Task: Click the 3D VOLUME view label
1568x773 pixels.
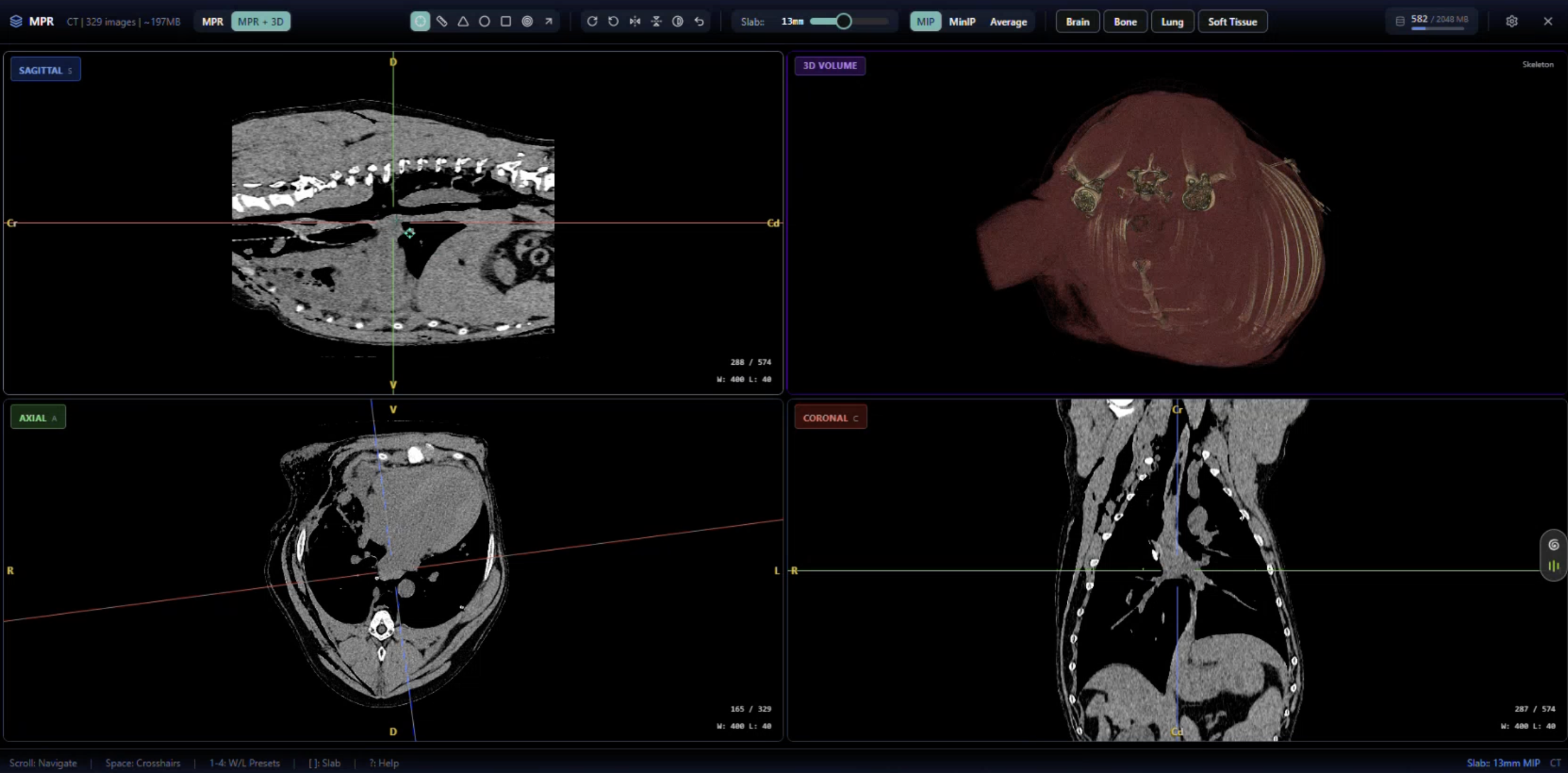Action: tap(829, 66)
